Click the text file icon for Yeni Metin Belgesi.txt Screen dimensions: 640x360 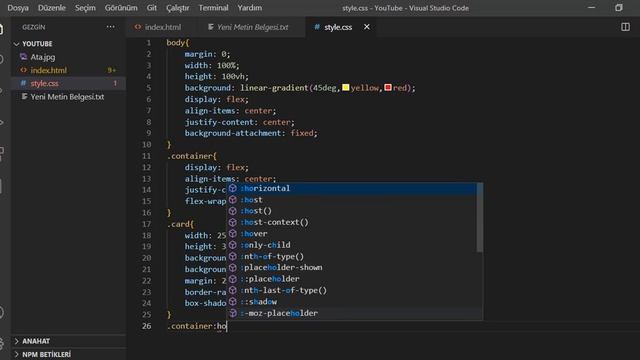click(x=24, y=97)
